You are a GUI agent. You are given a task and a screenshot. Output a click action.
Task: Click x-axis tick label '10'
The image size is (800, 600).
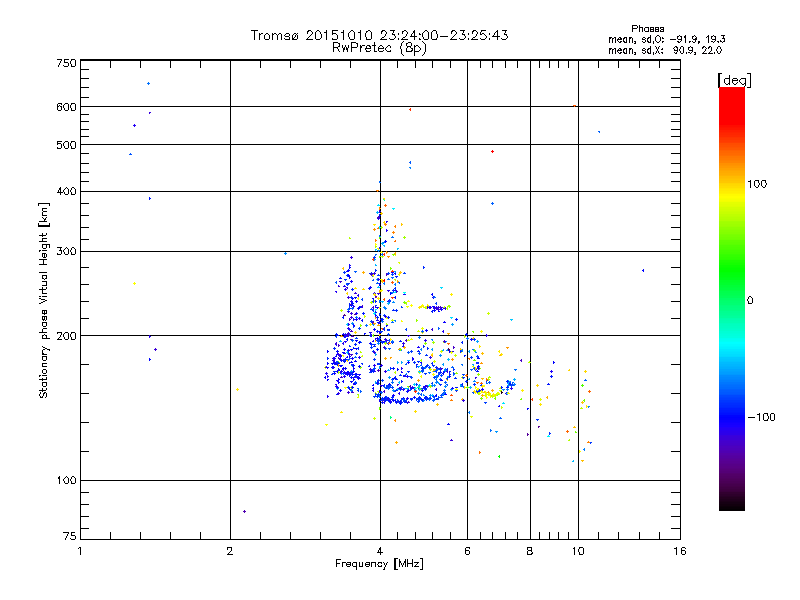[578, 551]
